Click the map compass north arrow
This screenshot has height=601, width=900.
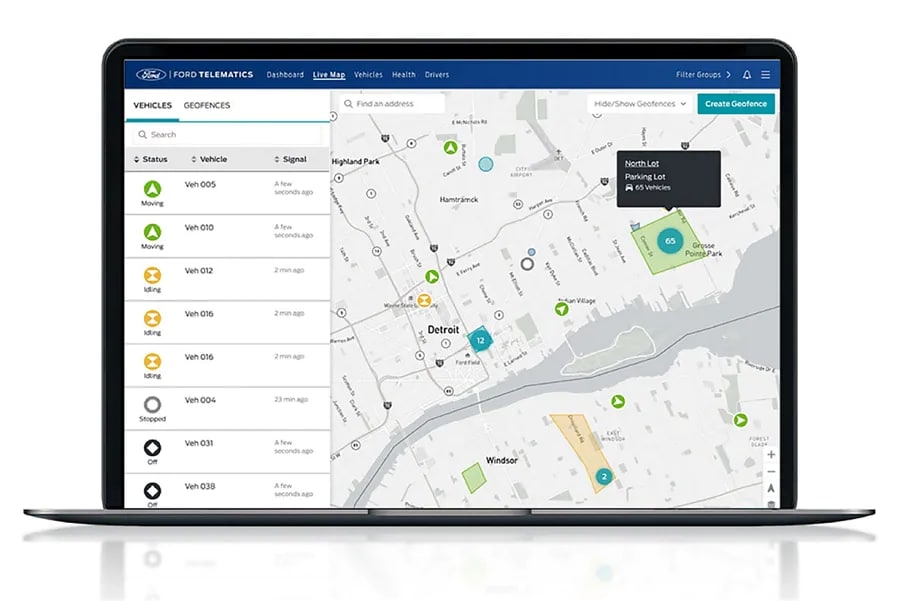pos(770,488)
